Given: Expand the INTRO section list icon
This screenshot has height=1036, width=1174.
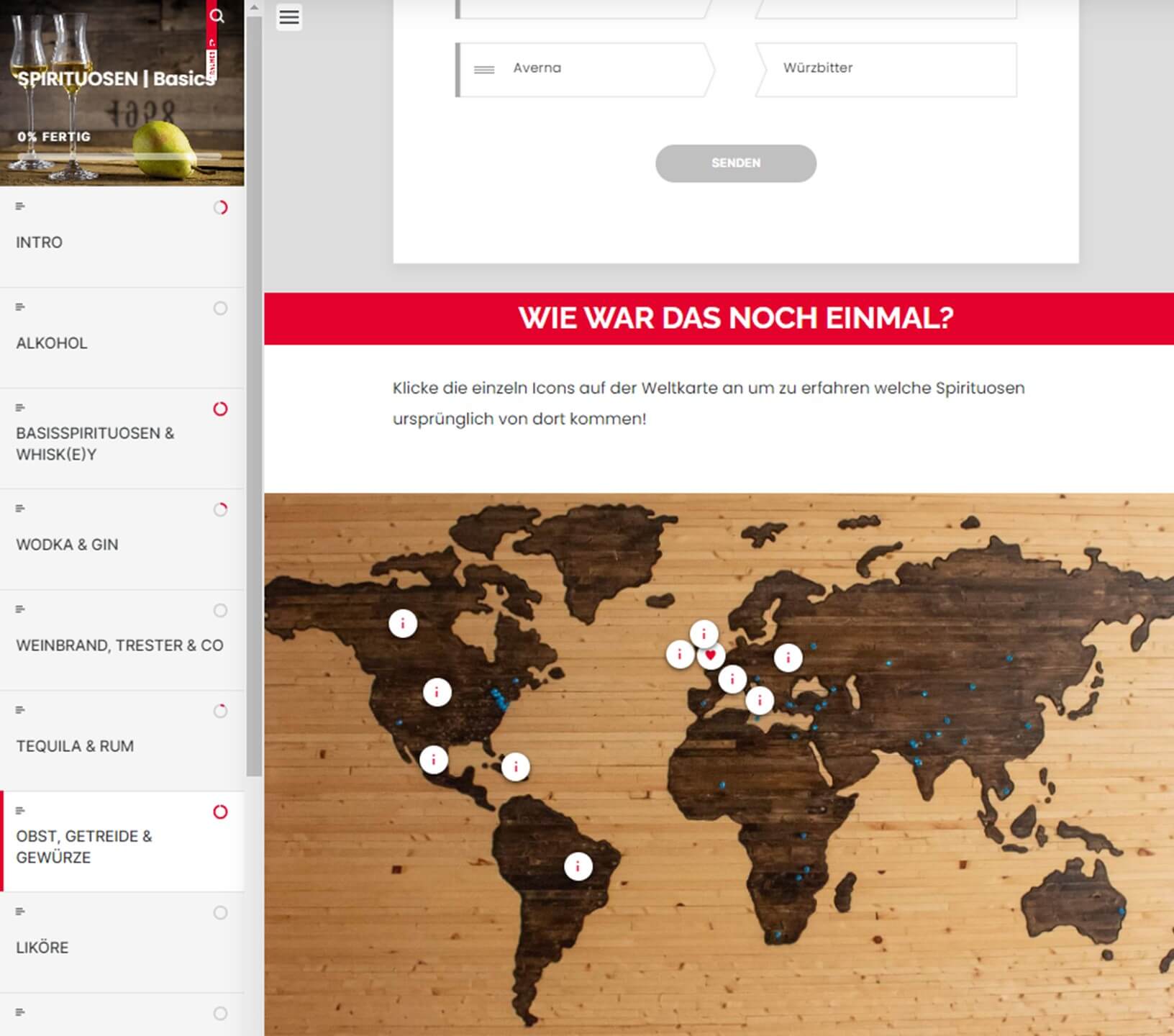Looking at the screenshot, I should (x=20, y=206).
